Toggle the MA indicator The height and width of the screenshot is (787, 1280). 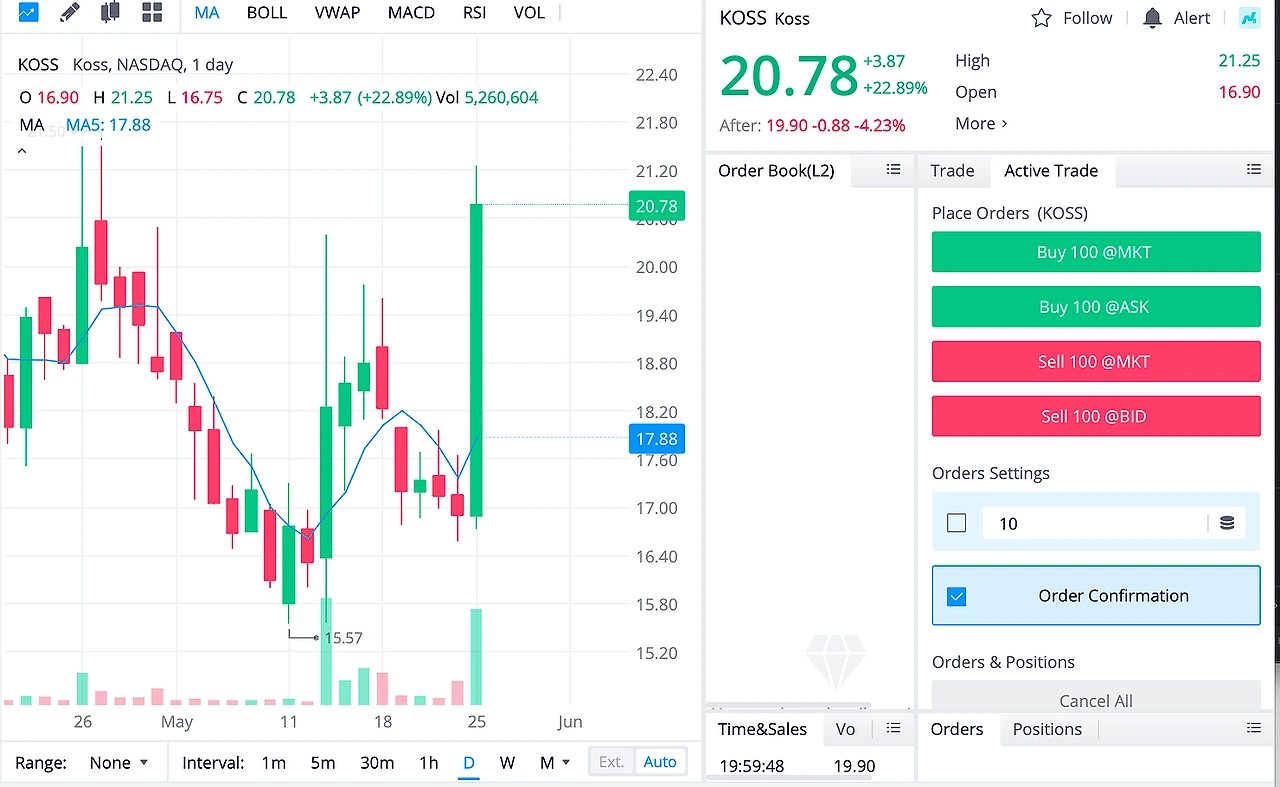(207, 13)
